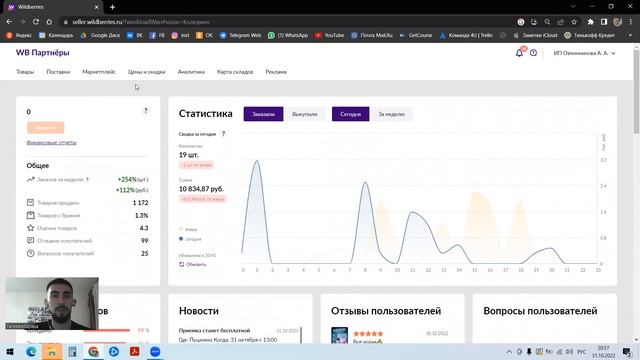The image size is (640, 360).
Task: Open Adobe Acrobat from taskbar
Action: 135,352
